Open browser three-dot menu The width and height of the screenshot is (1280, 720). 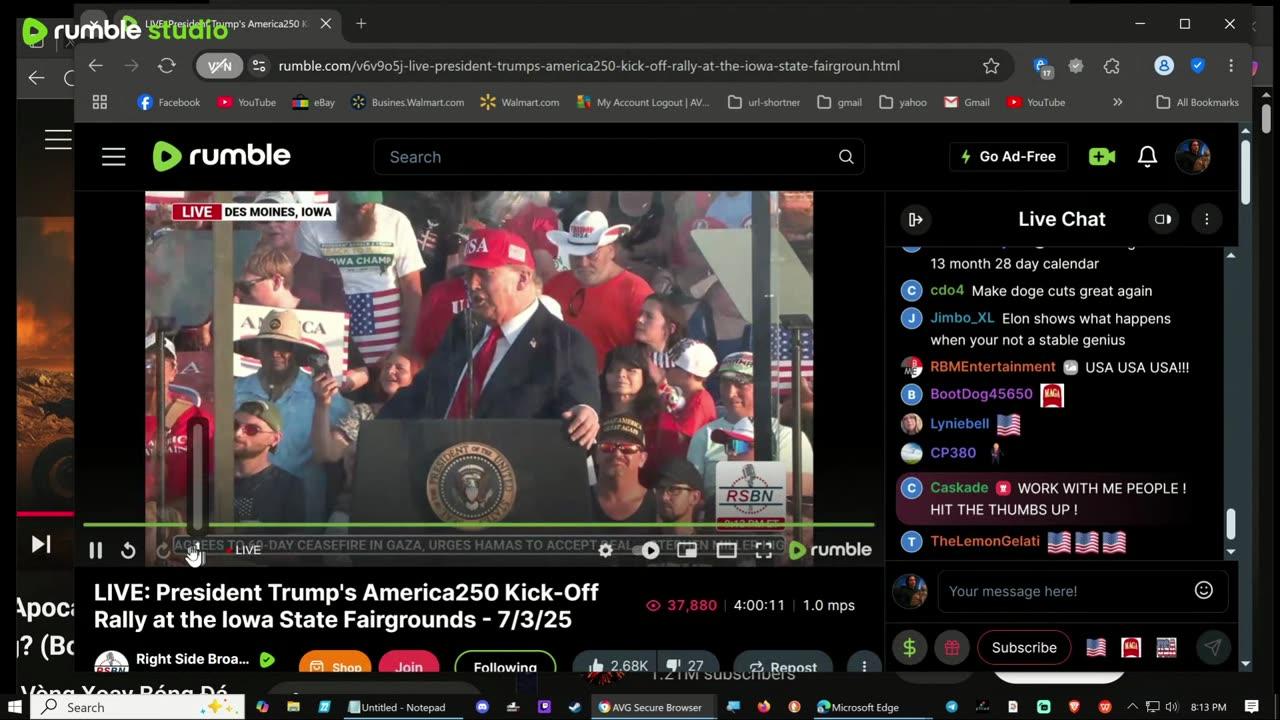tap(1231, 66)
